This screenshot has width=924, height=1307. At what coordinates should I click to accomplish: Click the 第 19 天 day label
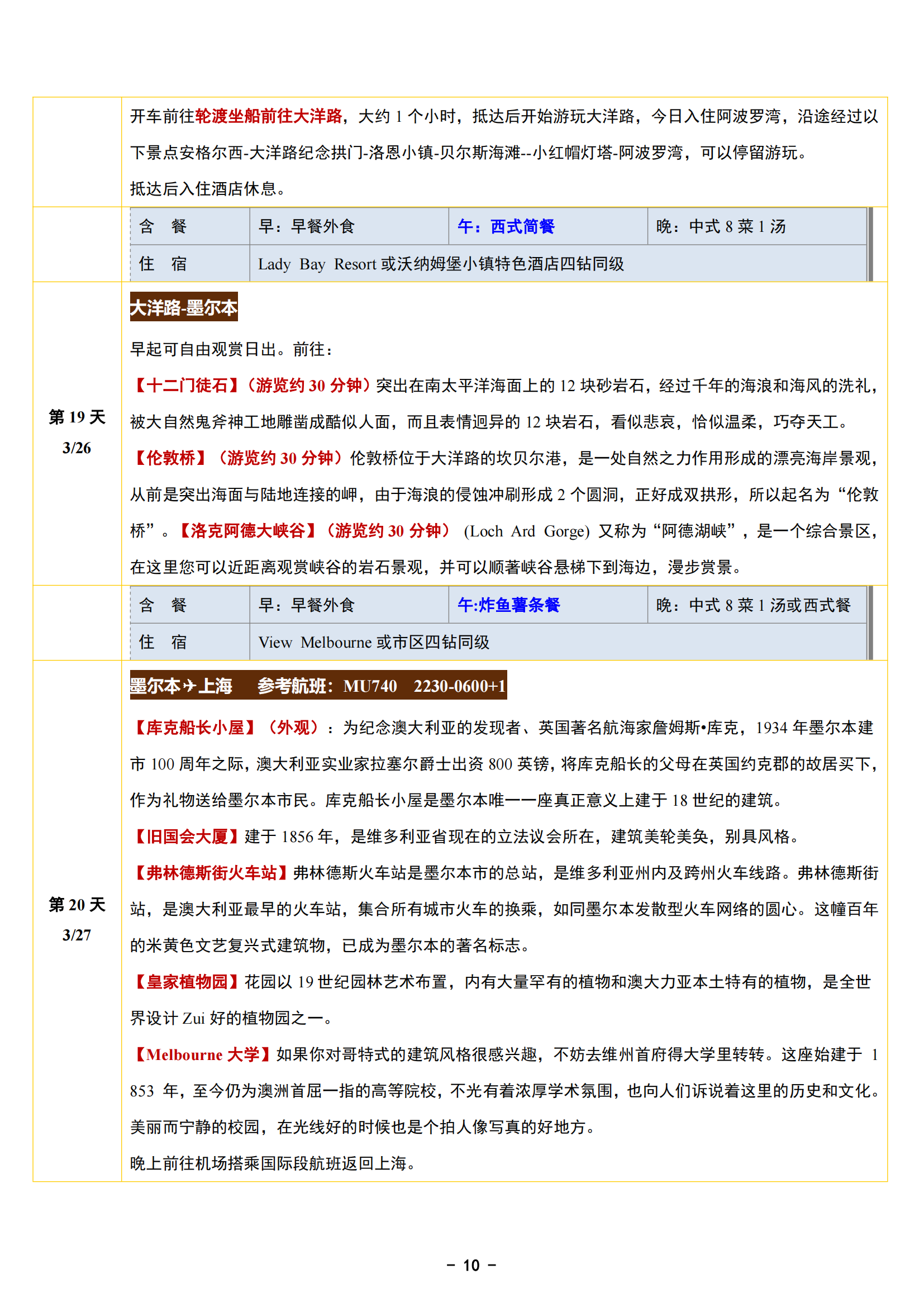pos(77,417)
